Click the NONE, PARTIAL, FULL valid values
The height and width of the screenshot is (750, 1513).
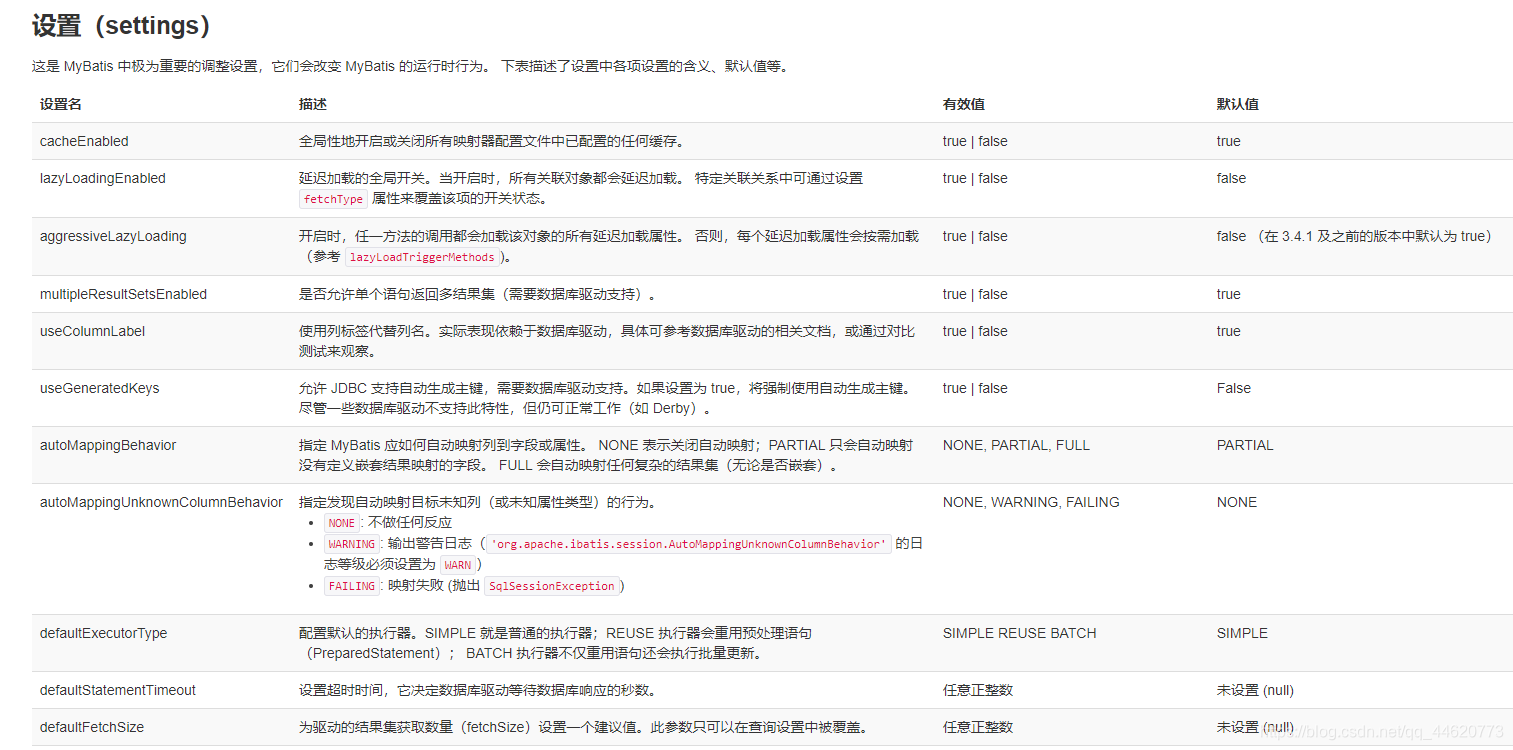(1016, 445)
